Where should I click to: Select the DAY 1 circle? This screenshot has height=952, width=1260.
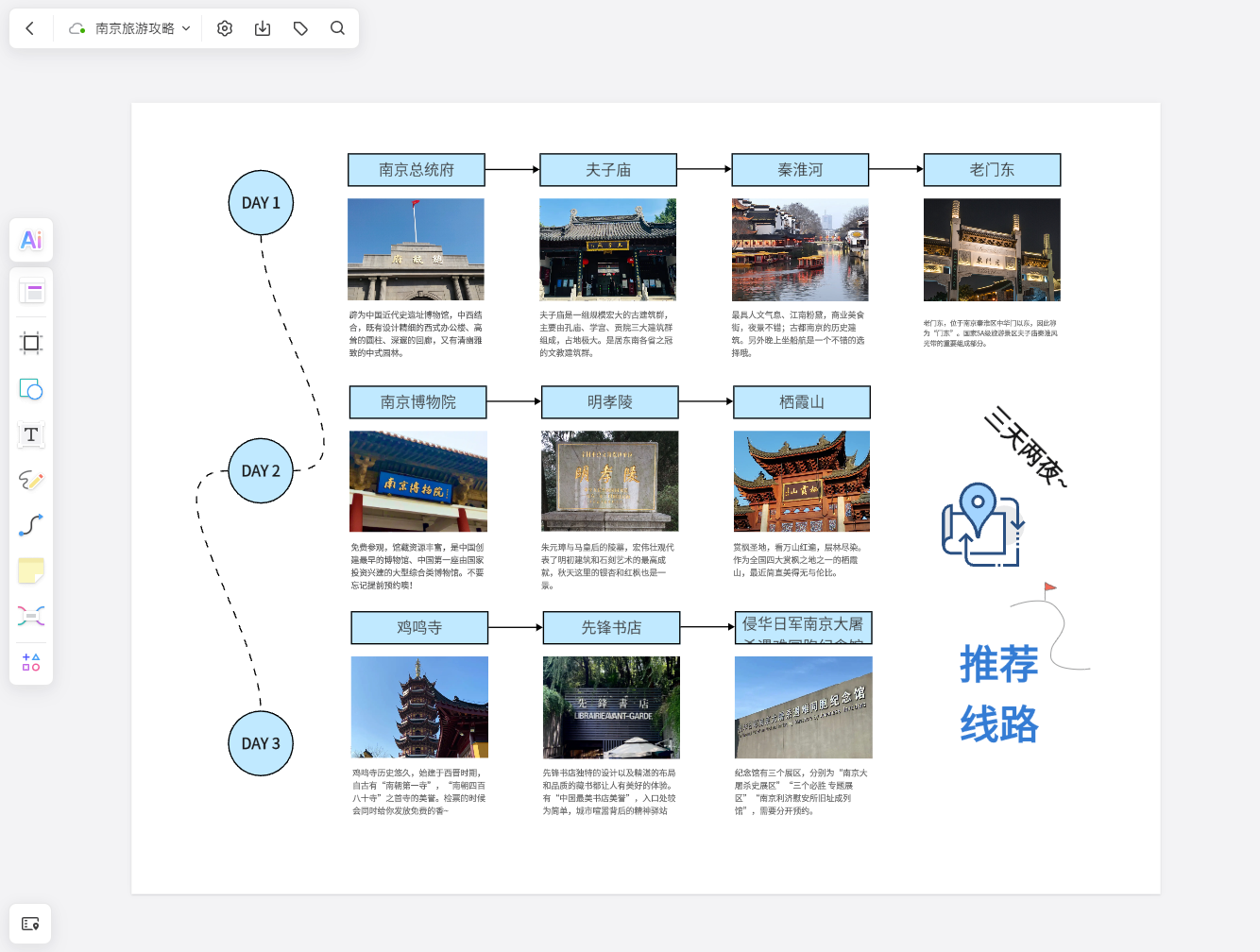[261, 203]
